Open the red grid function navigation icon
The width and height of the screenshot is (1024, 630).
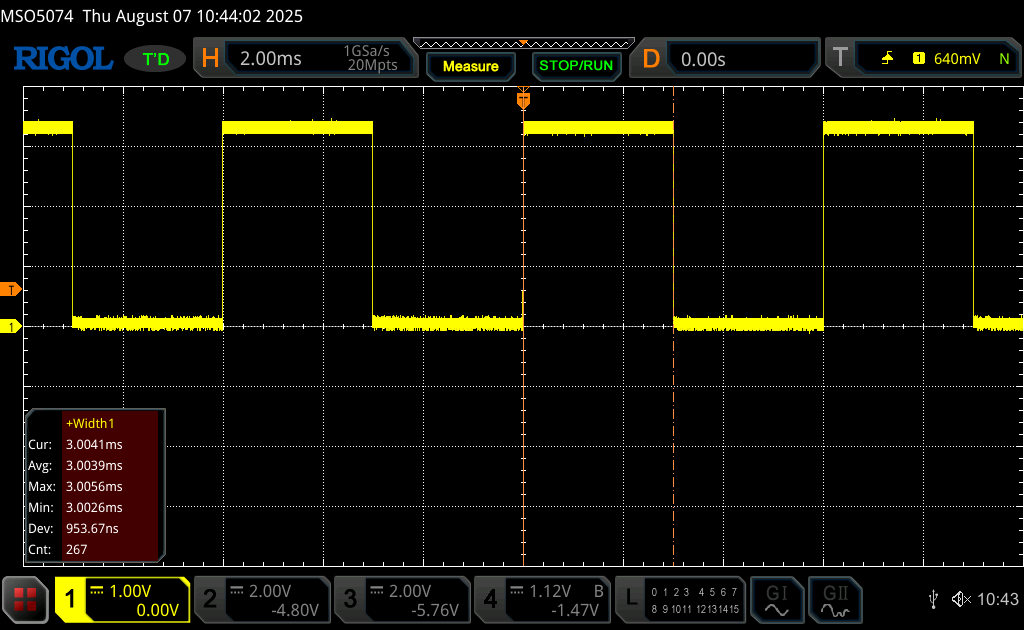click(25, 599)
